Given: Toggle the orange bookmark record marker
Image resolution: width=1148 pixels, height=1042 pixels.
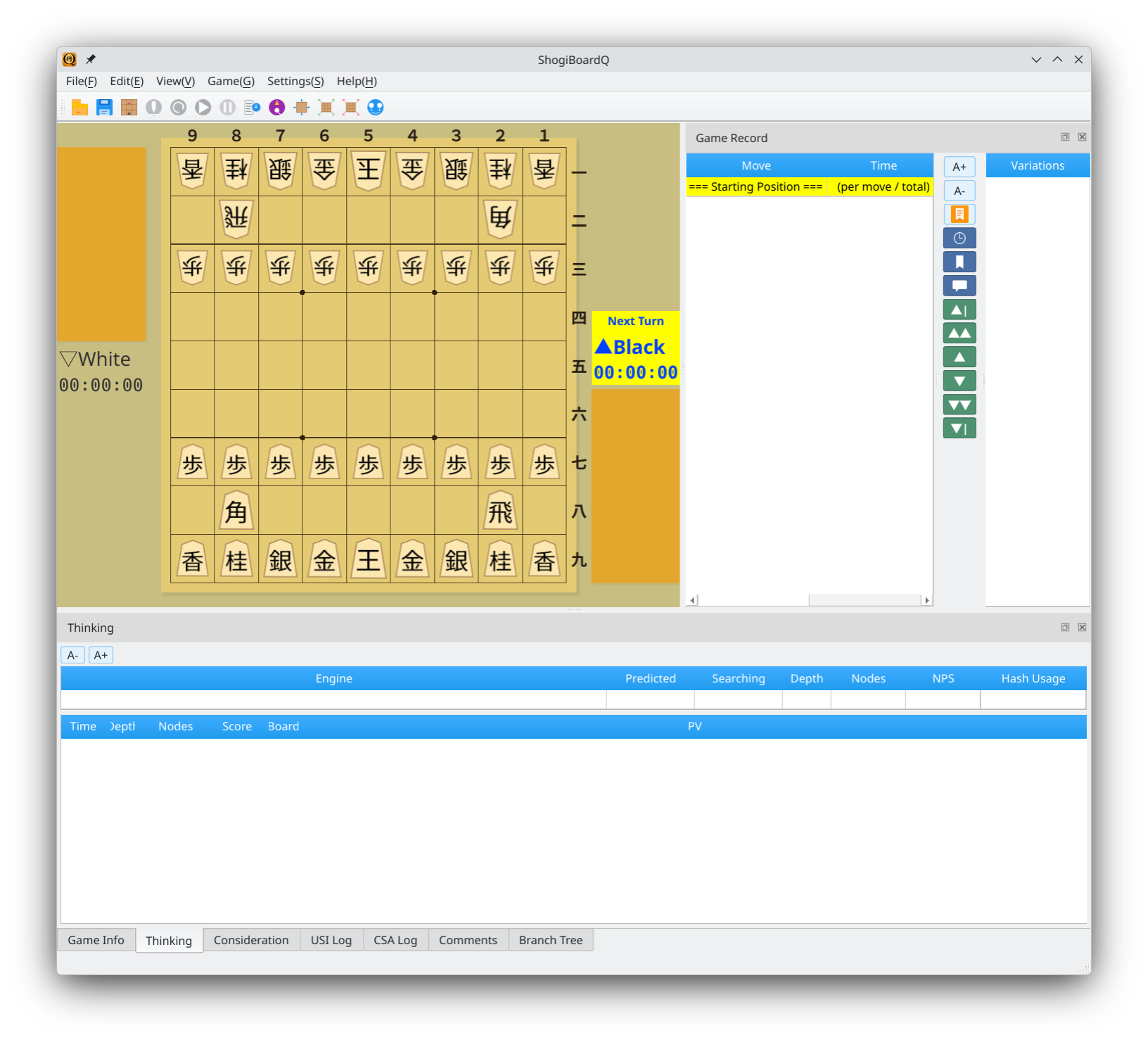Looking at the screenshot, I should click(x=959, y=214).
